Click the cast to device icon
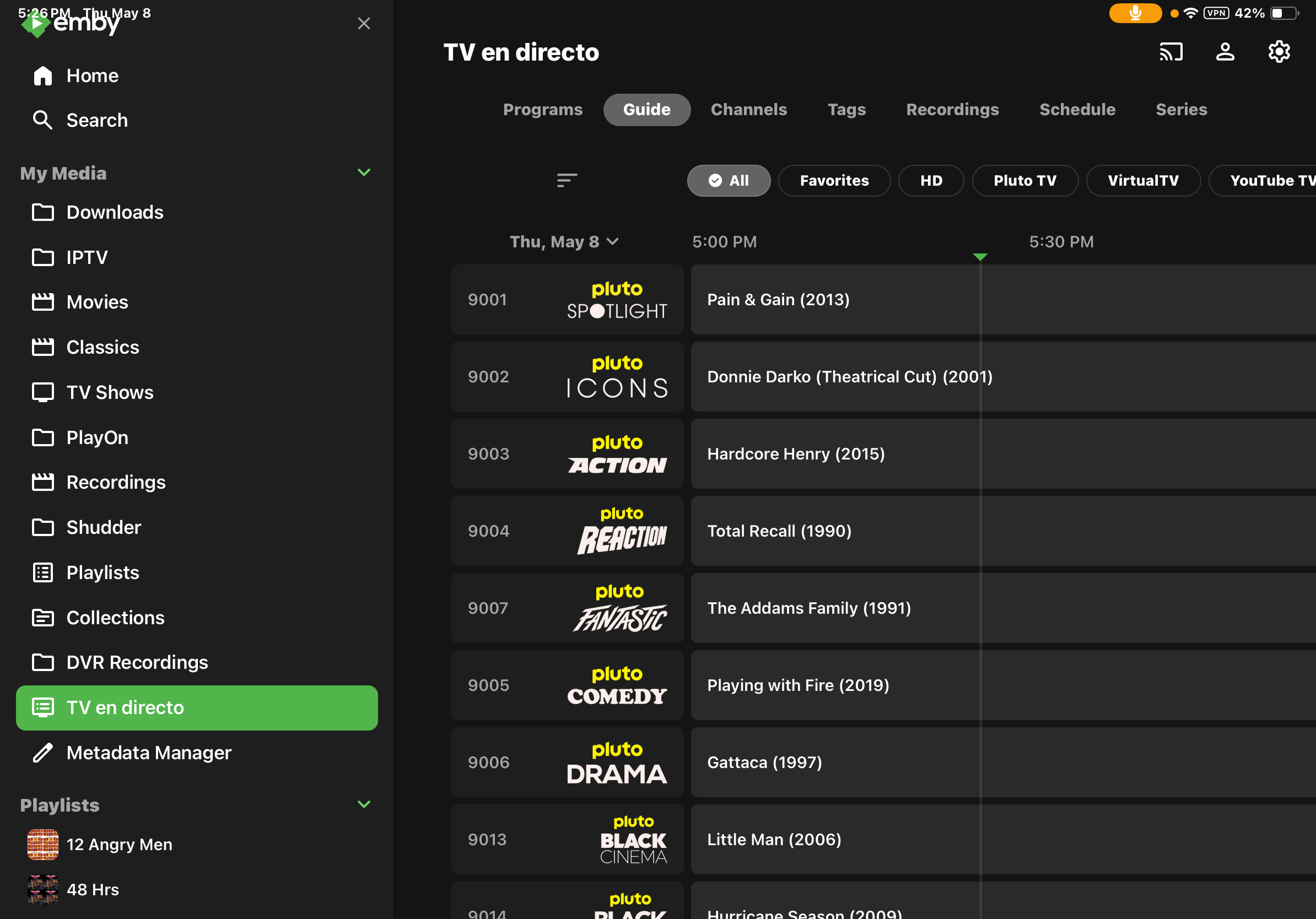Screen dimensions: 1316x919 click(1171, 52)
